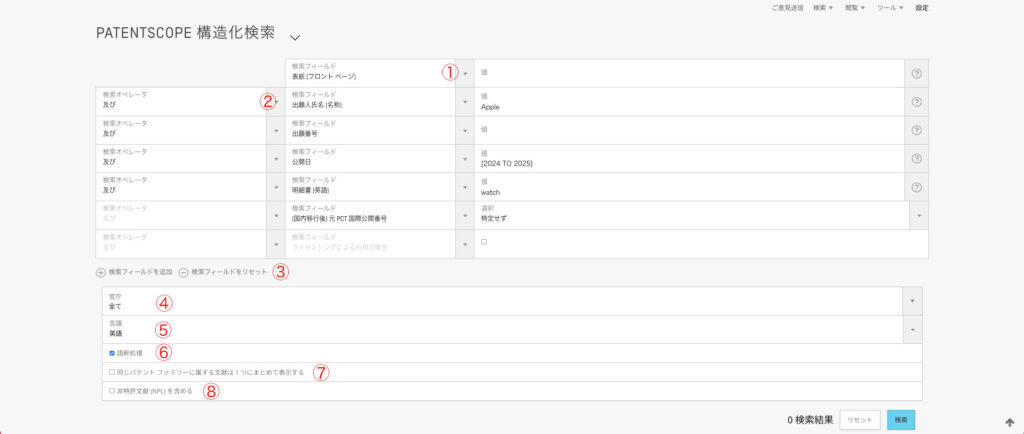Expand search field dropdown for 公開日

(x=465, y=159)
